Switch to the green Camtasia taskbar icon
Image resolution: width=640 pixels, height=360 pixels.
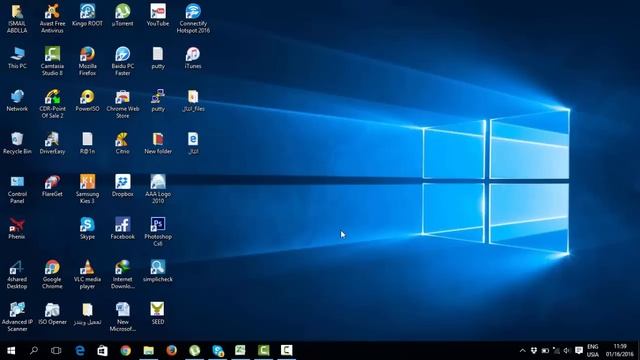263,351
